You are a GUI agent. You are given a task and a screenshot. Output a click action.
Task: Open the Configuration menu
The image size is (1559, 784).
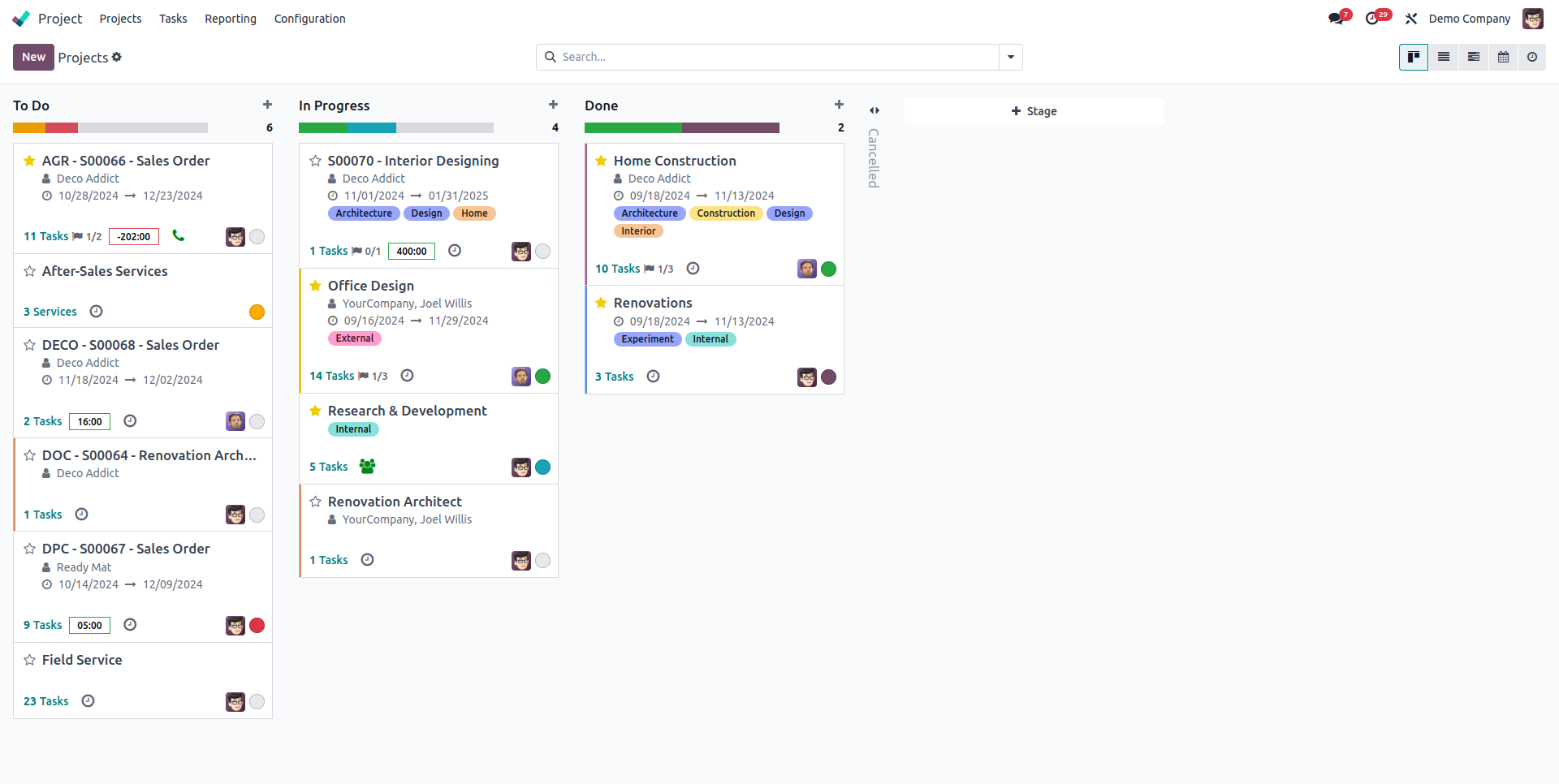pos(310,19)
